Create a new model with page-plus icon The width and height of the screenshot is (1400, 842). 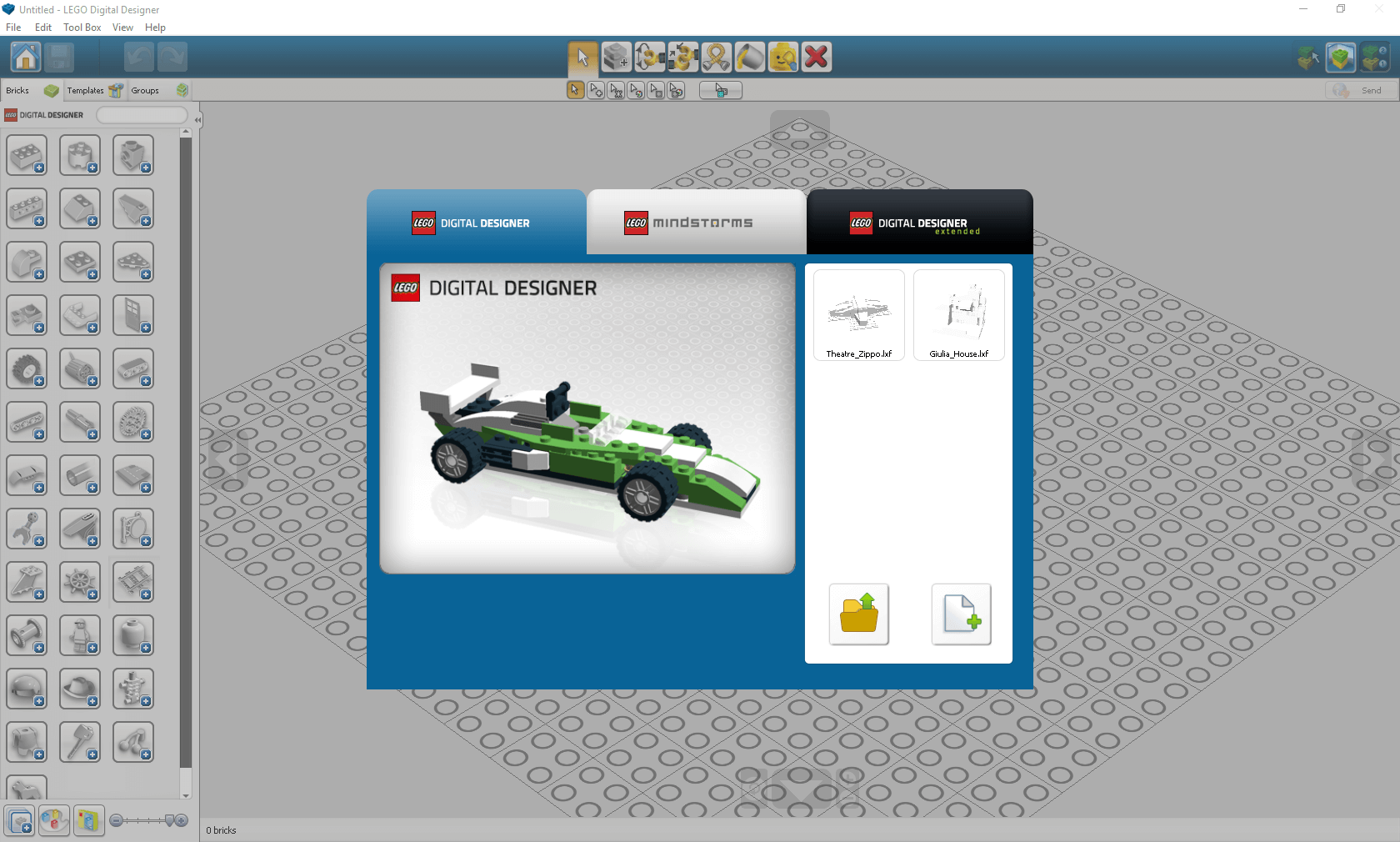click(x=961, y=614)
